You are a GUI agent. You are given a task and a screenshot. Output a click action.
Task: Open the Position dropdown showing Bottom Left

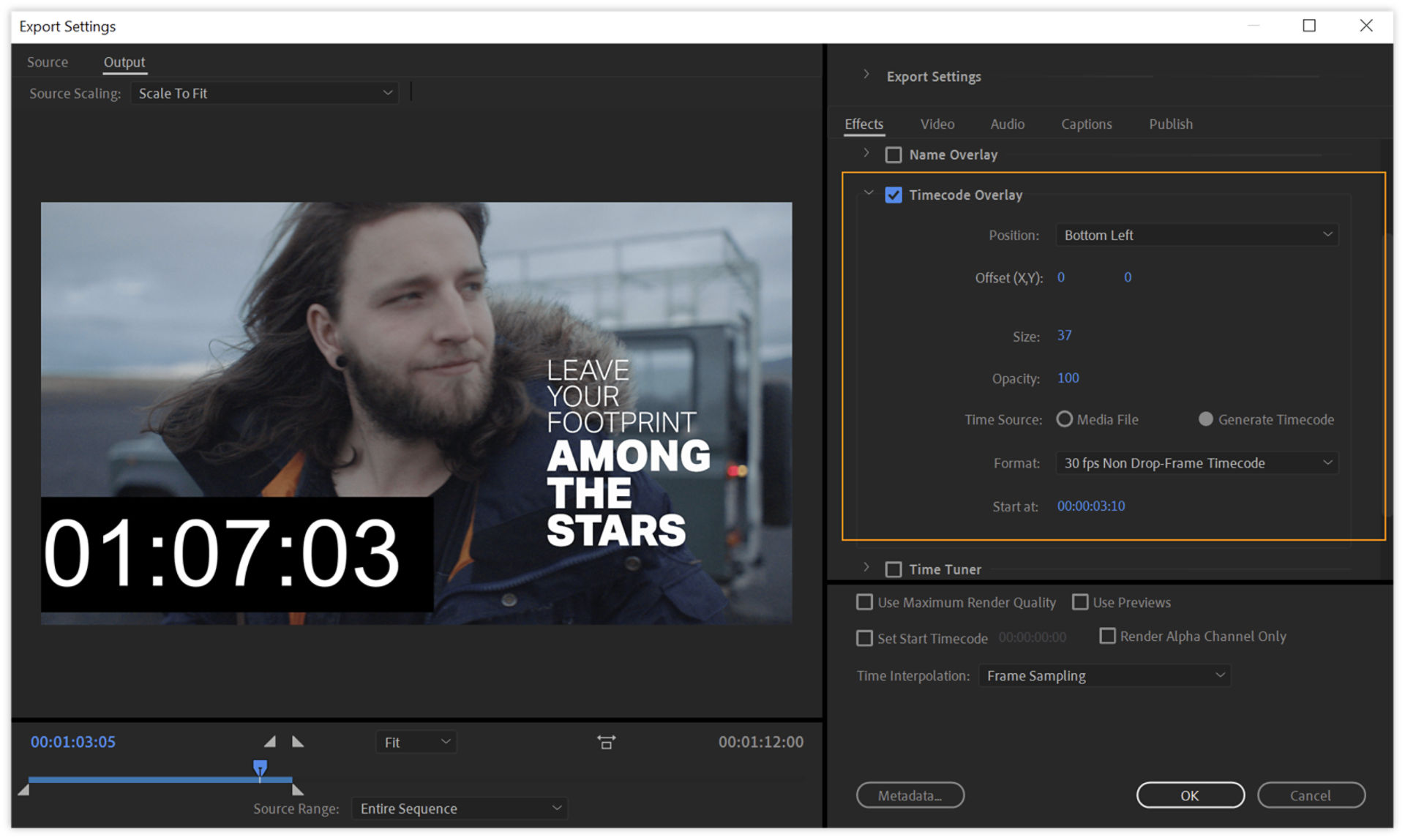pyautogui.click(x=1196, y=235)
